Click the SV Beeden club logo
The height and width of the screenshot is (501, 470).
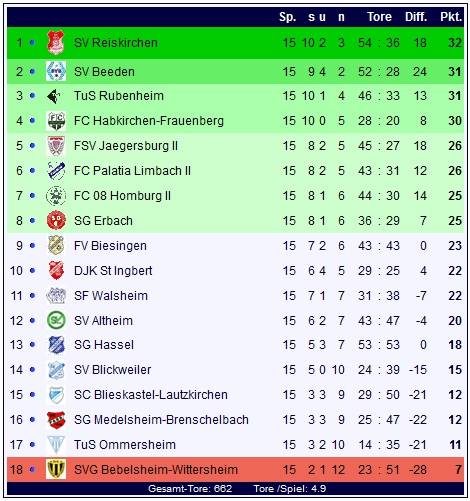pyautogui.click(x=56, y=71)
